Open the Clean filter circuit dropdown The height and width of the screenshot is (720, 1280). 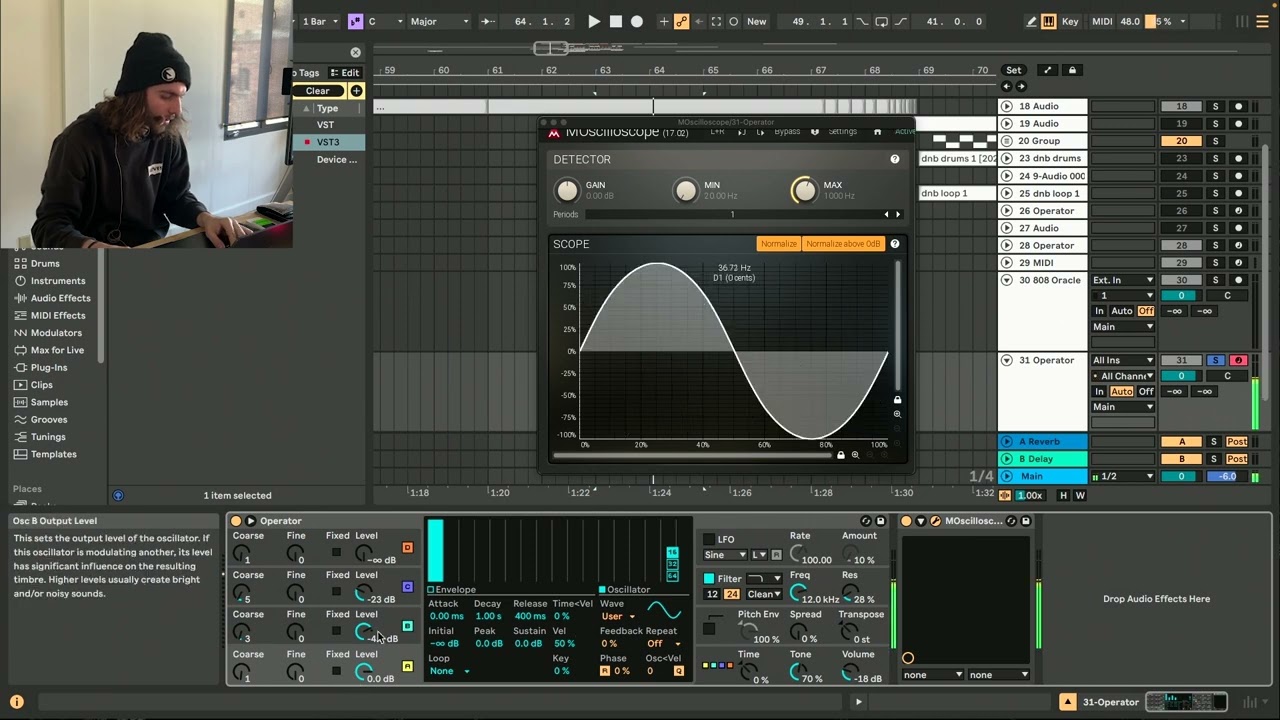764,594
